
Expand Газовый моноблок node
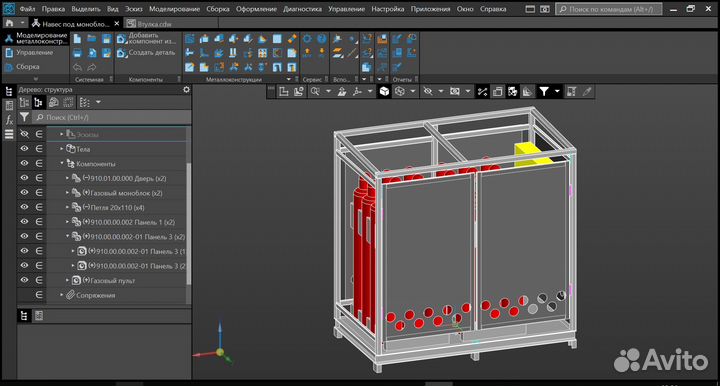pyautogui.click(x=68, y=193)
